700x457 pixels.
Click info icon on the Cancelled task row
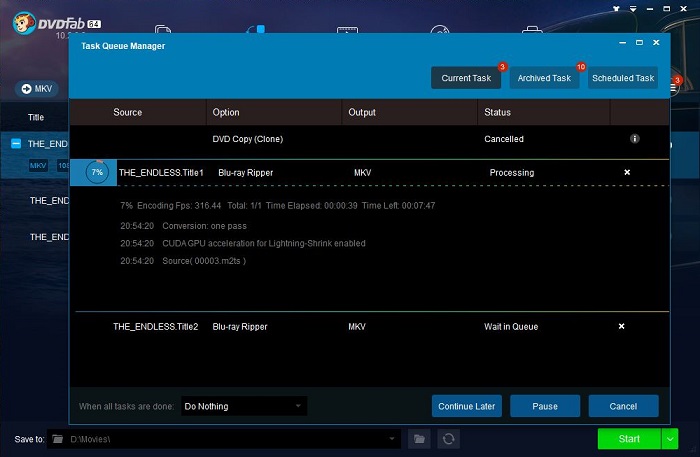[x=634, y=138]
